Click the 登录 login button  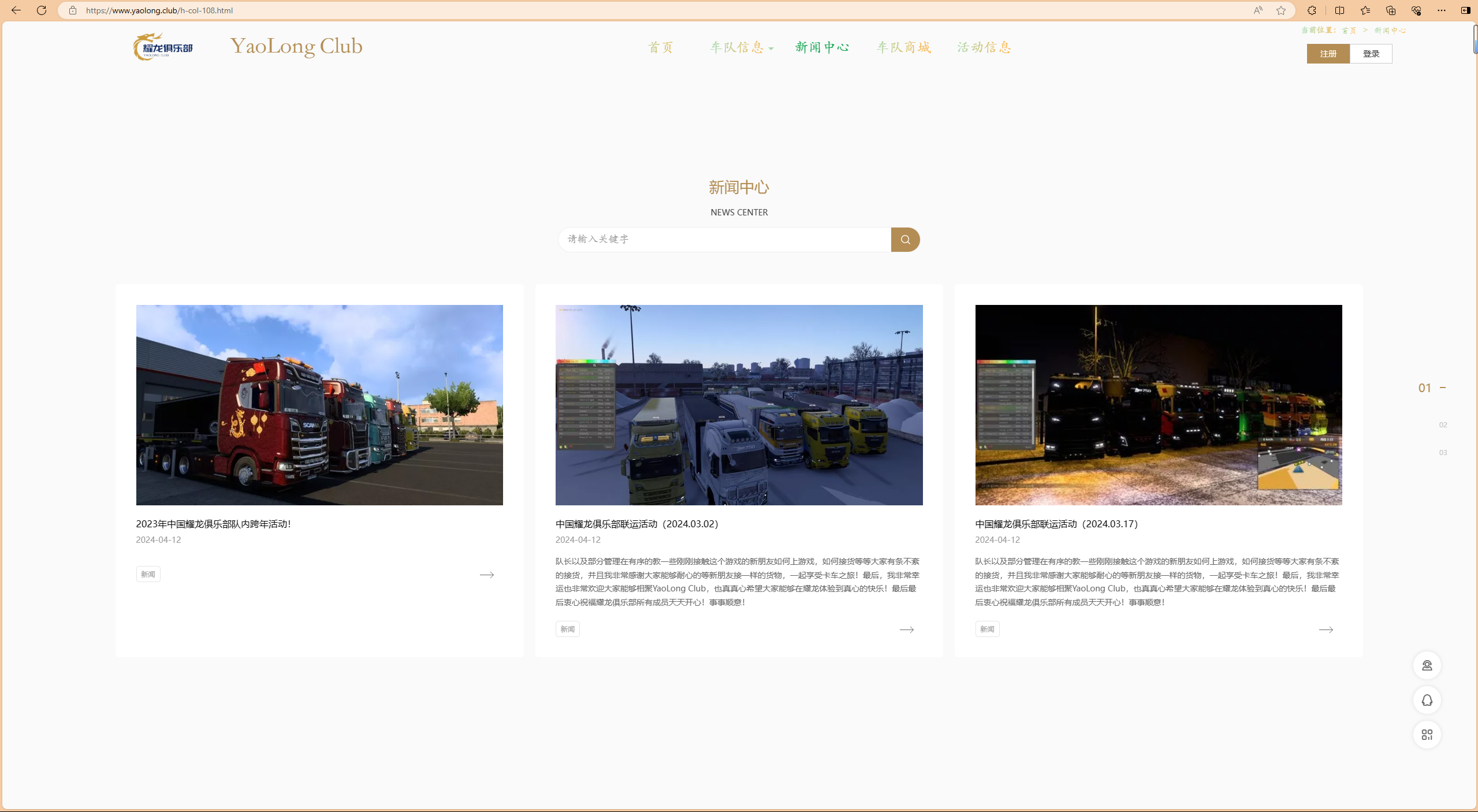pyautogui.click(x=1371, y=54)
